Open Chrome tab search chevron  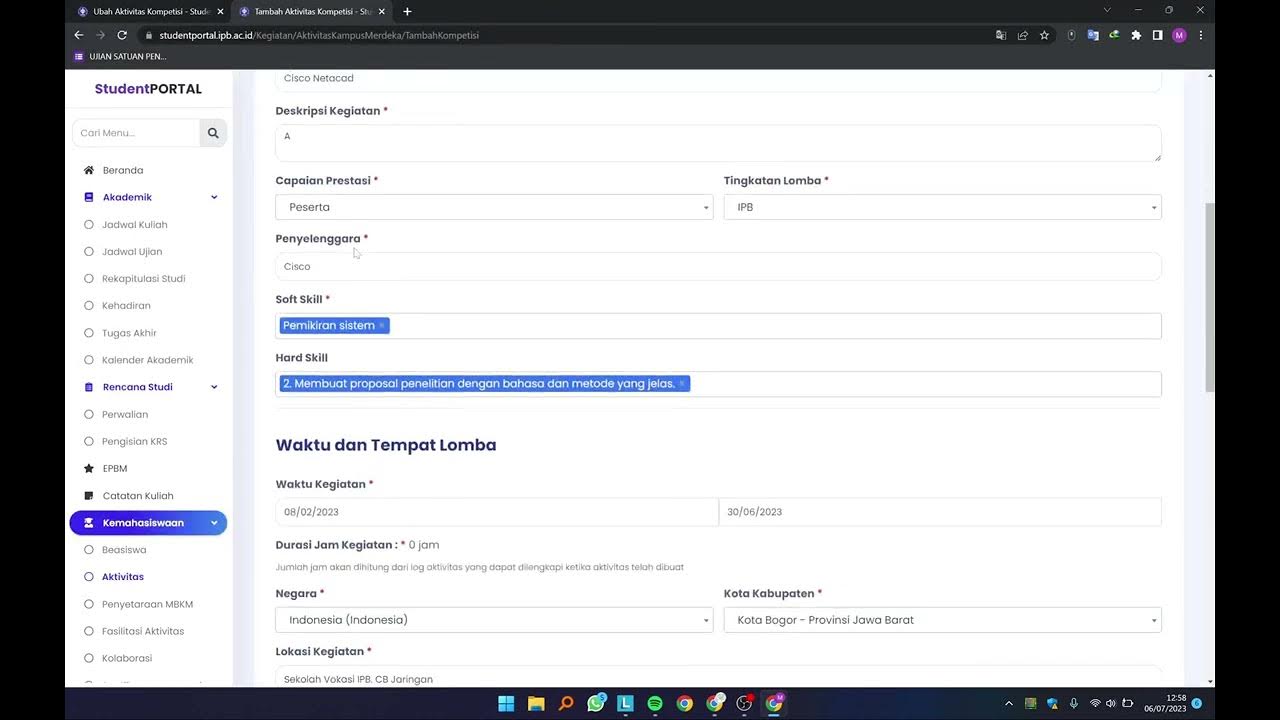(1107, 10)
